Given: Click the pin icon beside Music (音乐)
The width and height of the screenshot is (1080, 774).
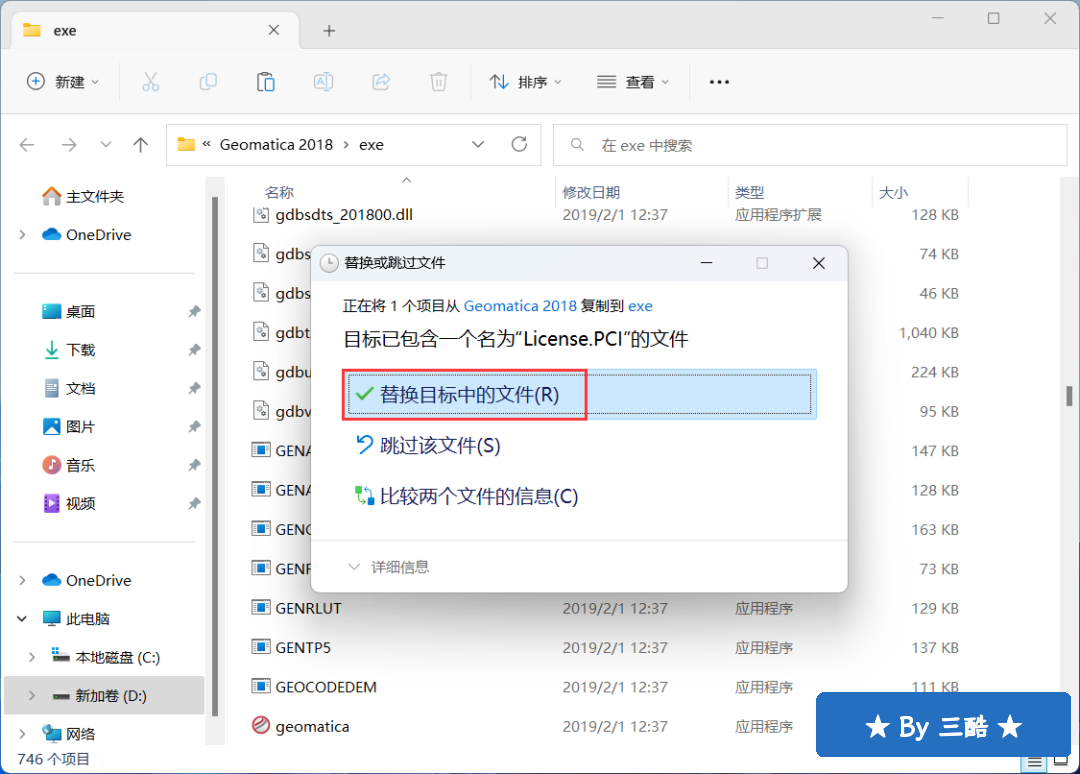Looking at the screenshot, I should click(x=194, y=466).
